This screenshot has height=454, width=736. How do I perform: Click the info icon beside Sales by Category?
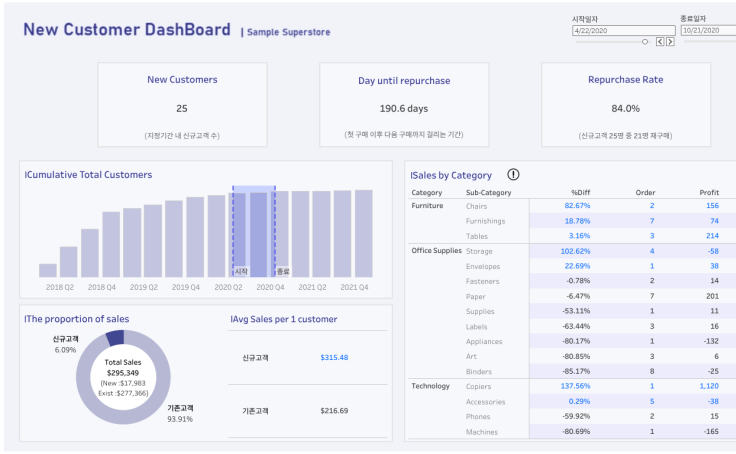(x=513, y=175)
